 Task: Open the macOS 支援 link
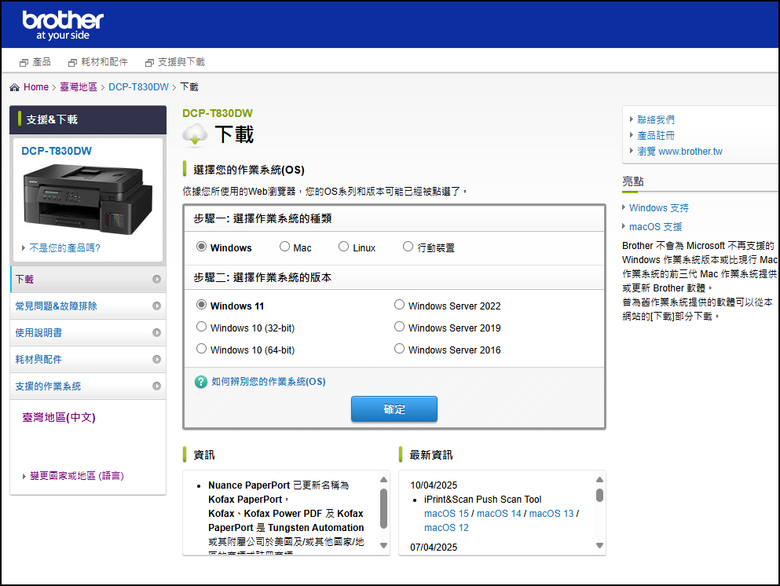coord(655,227)
